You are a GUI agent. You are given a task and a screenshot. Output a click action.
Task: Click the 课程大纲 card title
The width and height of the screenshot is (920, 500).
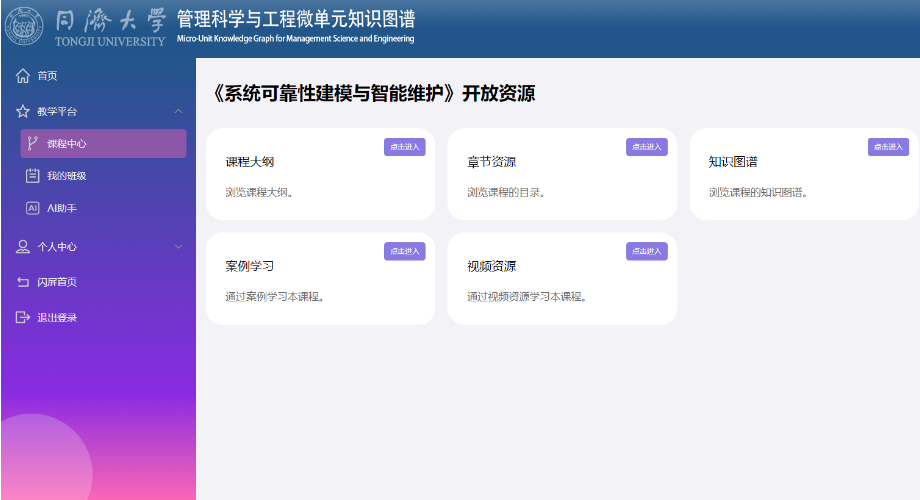pos(250,162)
